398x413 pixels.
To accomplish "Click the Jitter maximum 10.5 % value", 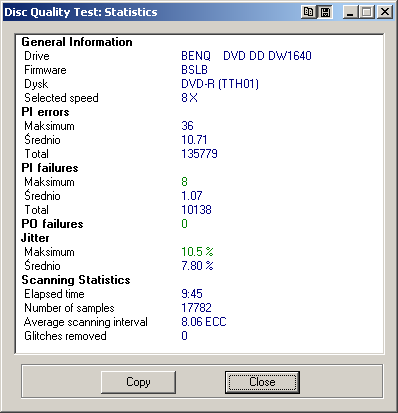I will coord(197,252).
